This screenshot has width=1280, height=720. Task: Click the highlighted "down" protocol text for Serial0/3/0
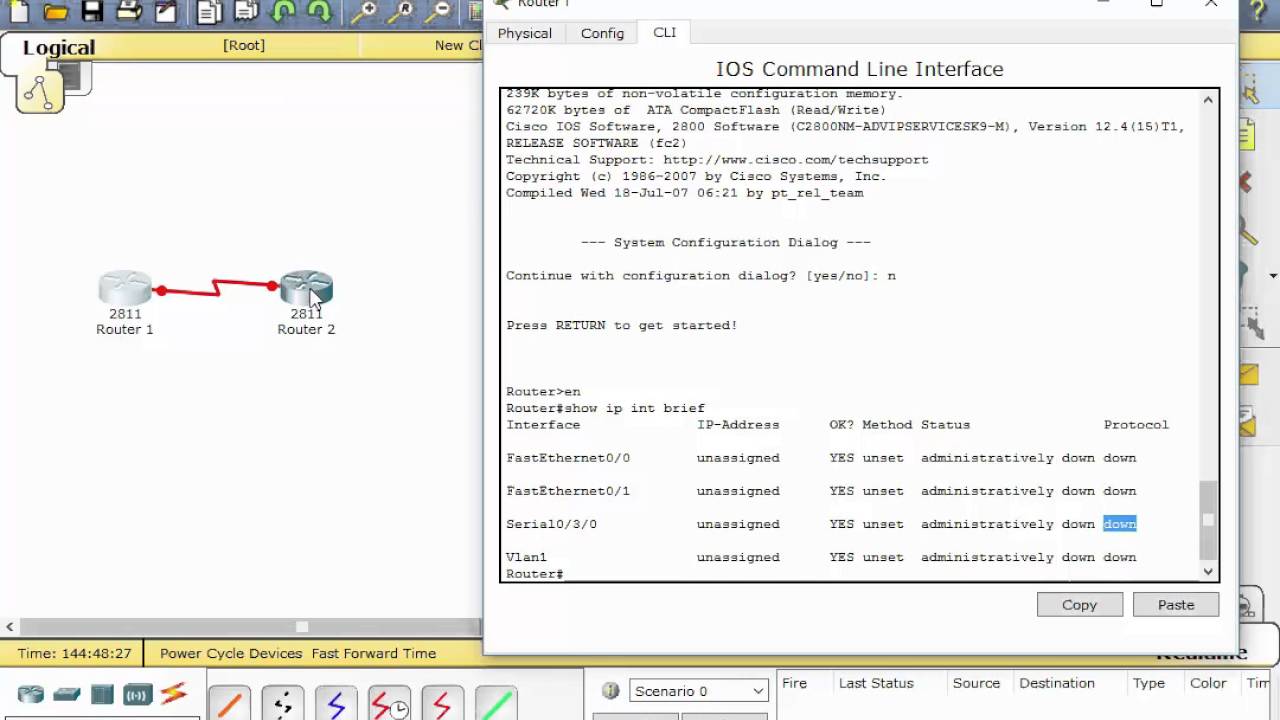pos(1120,524)
